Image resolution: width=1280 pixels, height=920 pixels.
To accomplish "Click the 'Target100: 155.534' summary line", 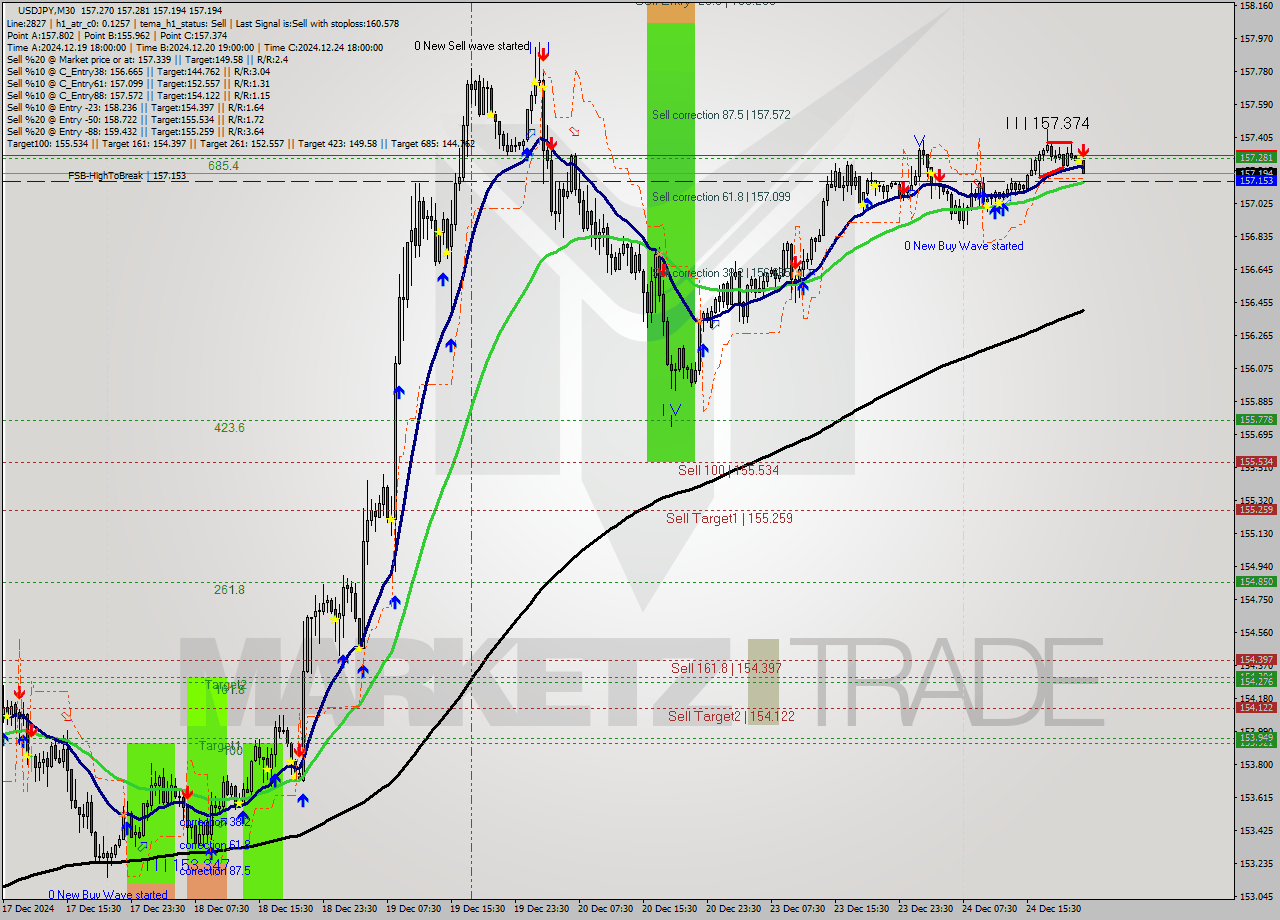I will [241, 143].
